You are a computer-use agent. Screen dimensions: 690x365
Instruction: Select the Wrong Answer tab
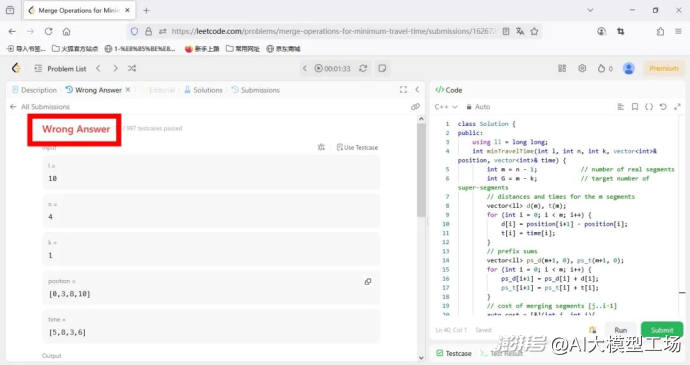coord(93,90)
